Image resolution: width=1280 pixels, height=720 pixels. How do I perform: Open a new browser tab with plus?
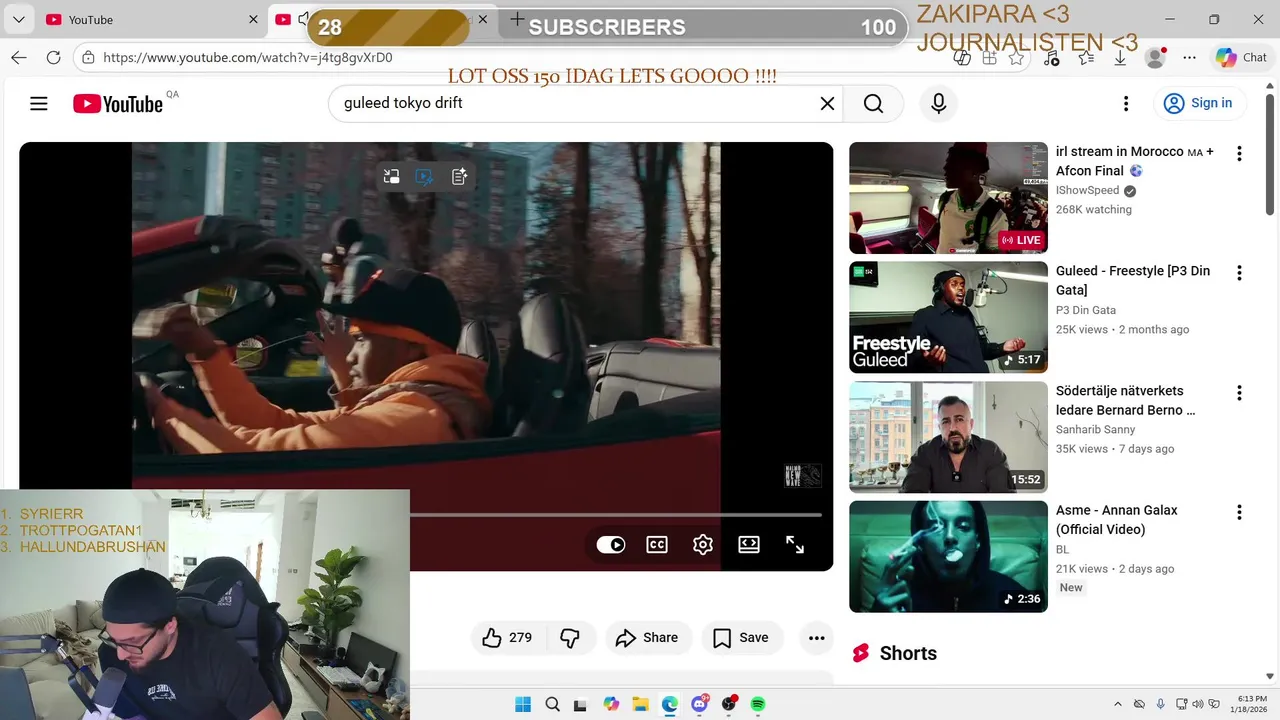point(516,19)
